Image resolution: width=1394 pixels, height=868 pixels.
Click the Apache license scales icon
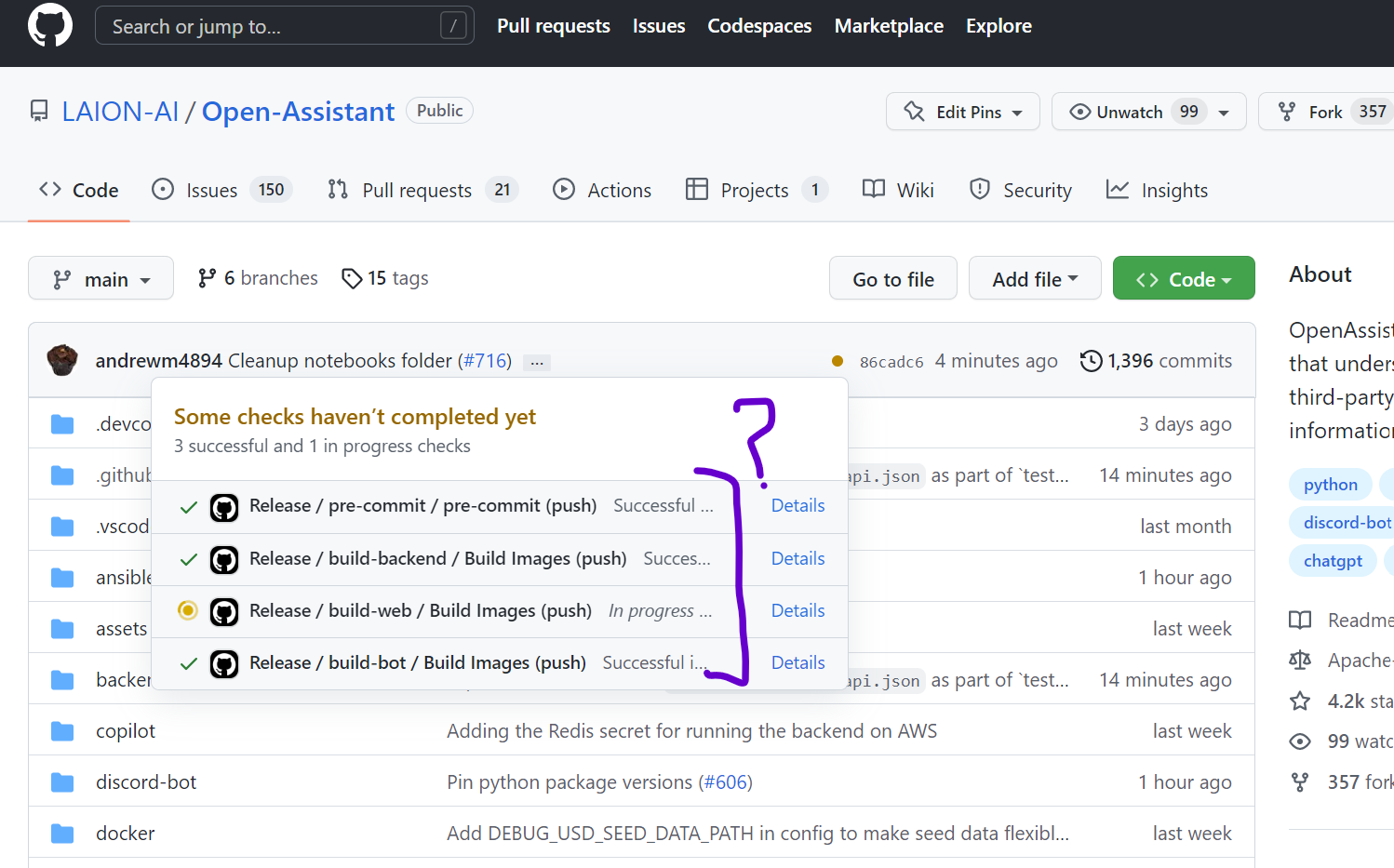click(1300, 660)
